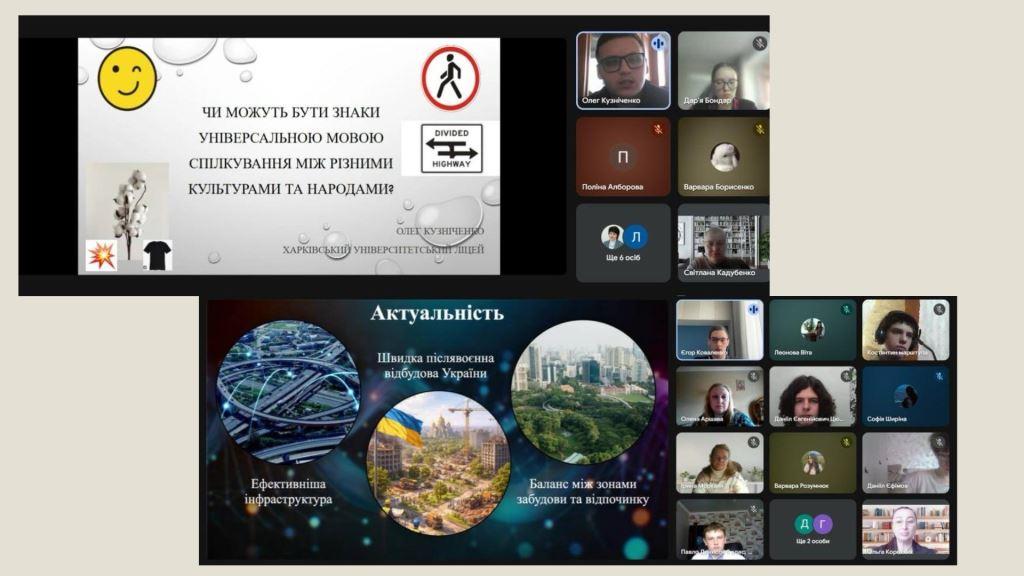The height and width of the screenshot is (576, 1024).
Task: Expand the 'Ще 2 особи' participants tile
Action: (x=812, y=529)
